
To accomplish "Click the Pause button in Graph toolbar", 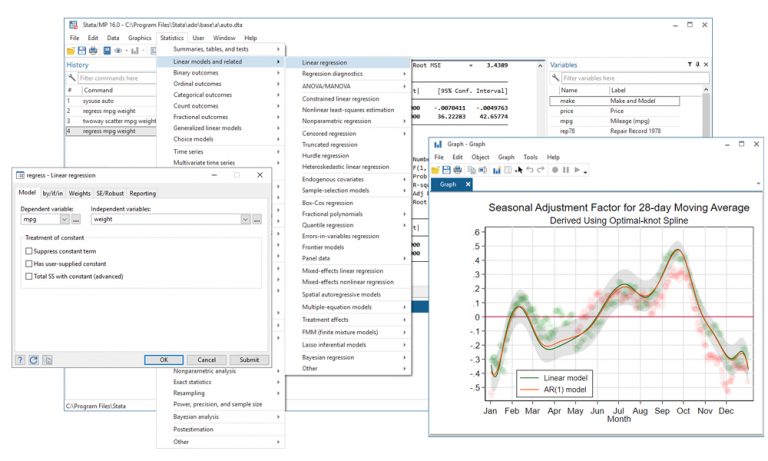I will click(x=566, y=170).
